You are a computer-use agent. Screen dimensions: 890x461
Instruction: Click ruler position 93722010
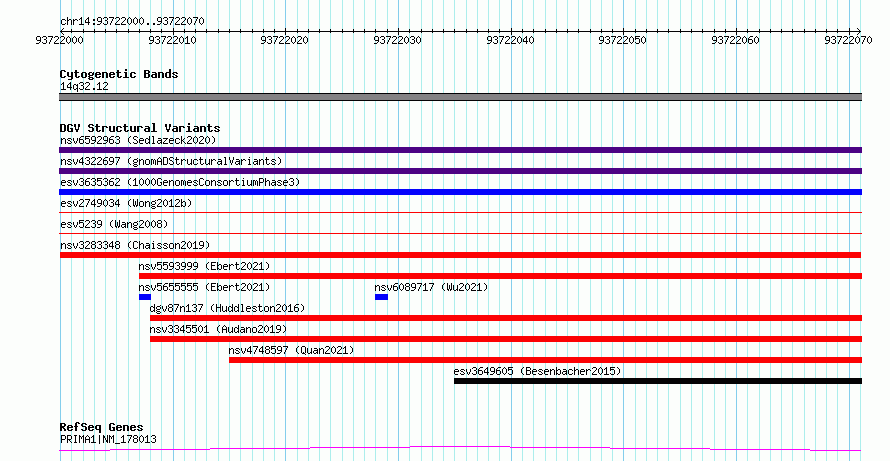click(x=172, y=40)
